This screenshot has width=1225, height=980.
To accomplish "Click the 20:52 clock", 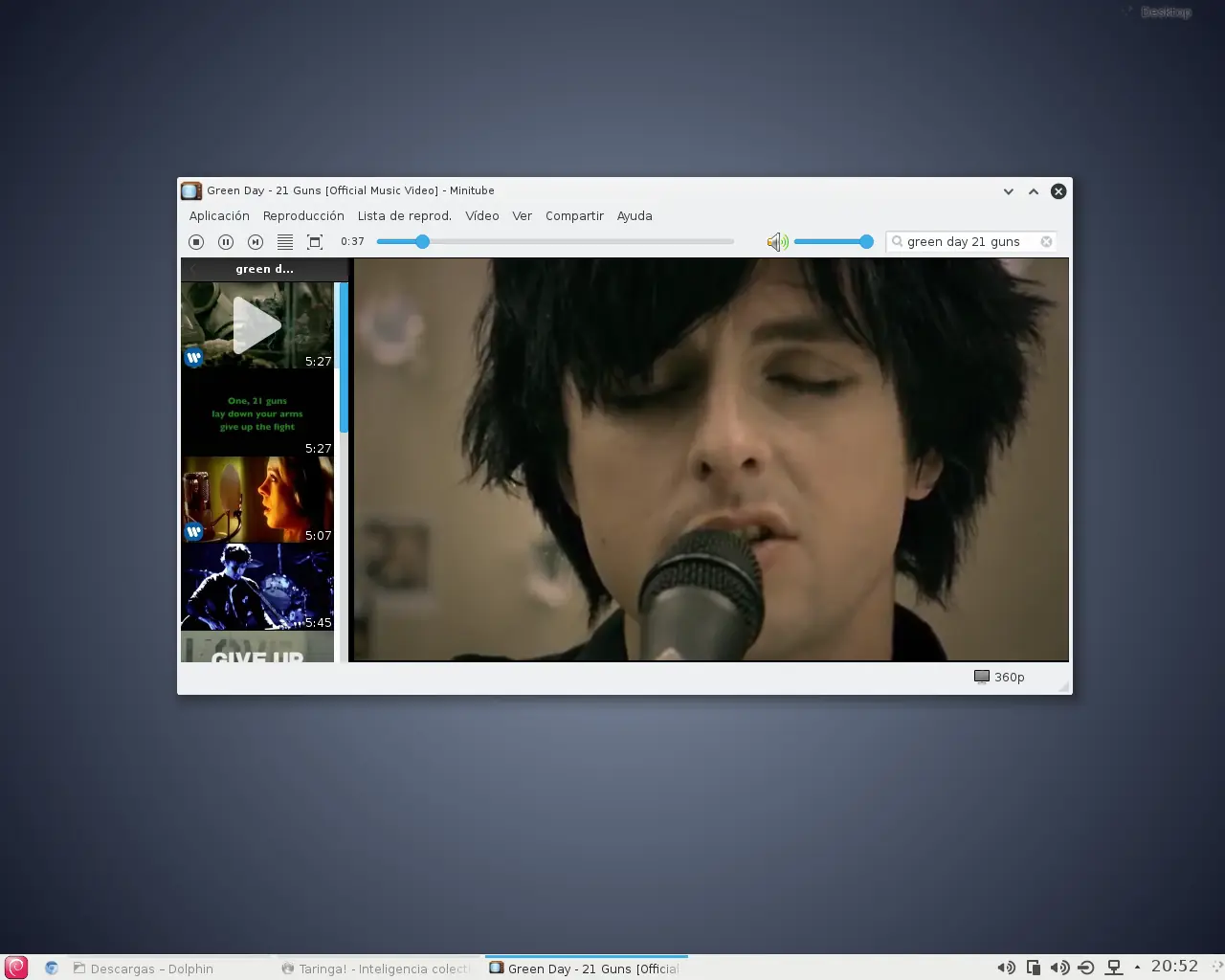I will click(1174, 967).
